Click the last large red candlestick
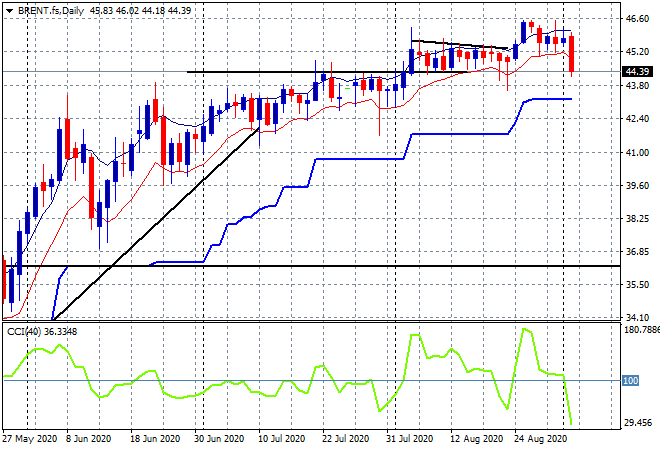Screen dimensions: 660x450 coord(572,54)
